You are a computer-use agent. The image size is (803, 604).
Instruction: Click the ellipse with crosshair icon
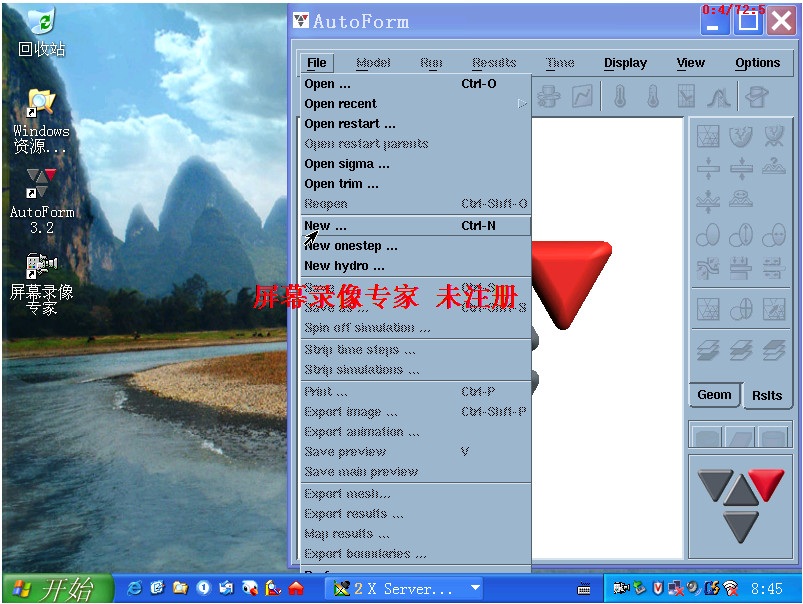pyautogui.click(x=741, y=309)
